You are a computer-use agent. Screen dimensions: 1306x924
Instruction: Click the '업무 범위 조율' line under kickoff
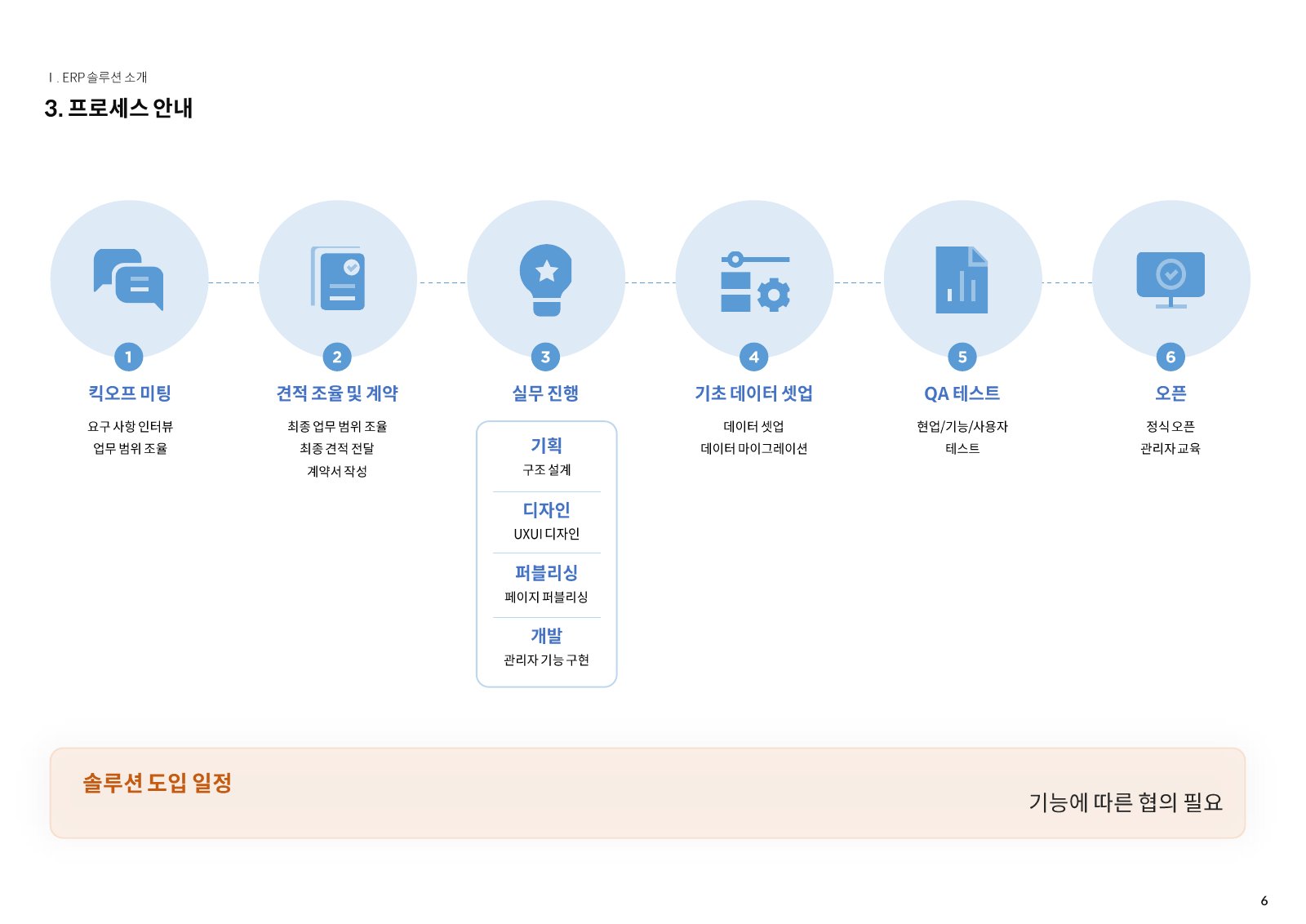pyautogui.click(x=130, y=448)
